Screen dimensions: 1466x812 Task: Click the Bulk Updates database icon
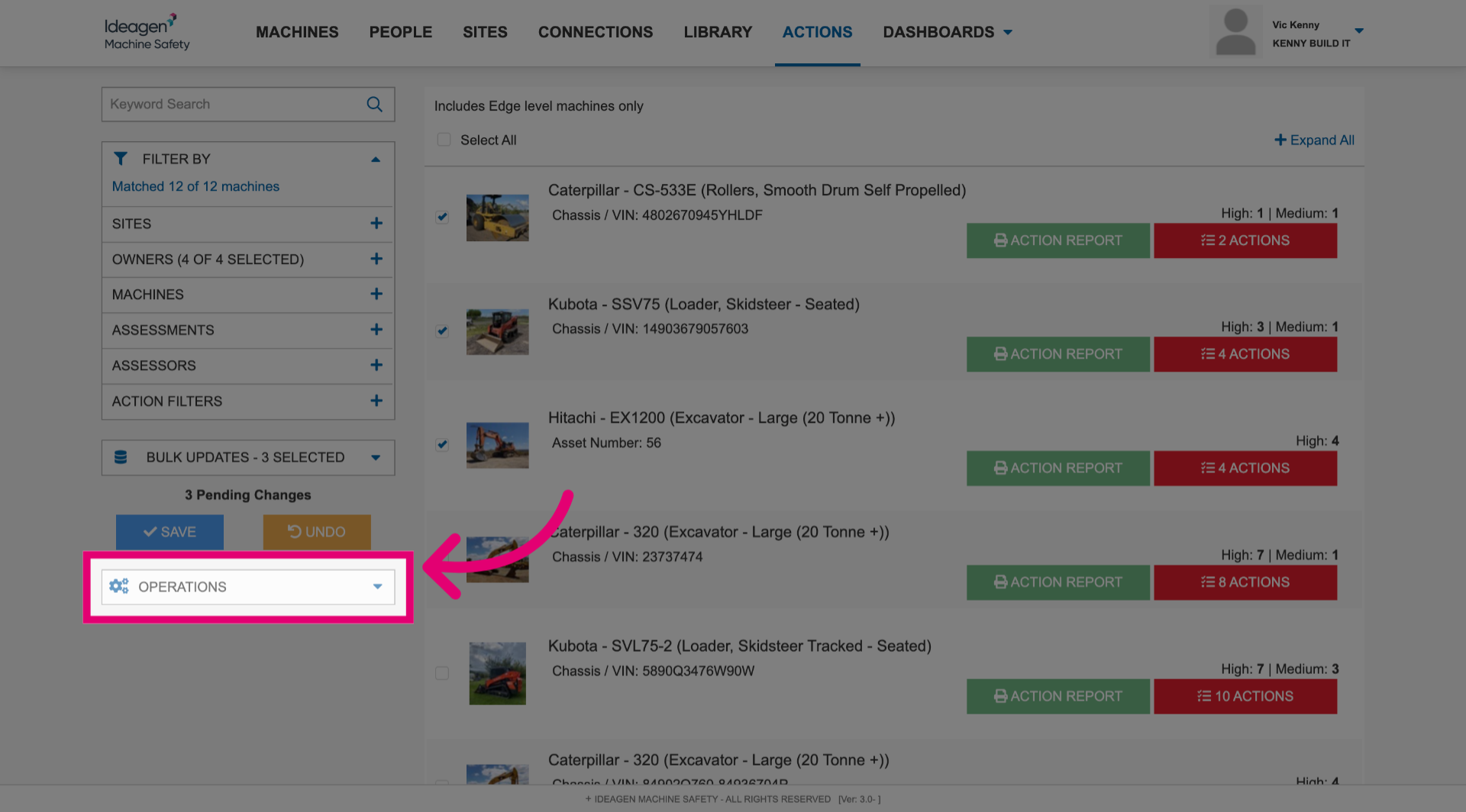[x=121, y=457]
